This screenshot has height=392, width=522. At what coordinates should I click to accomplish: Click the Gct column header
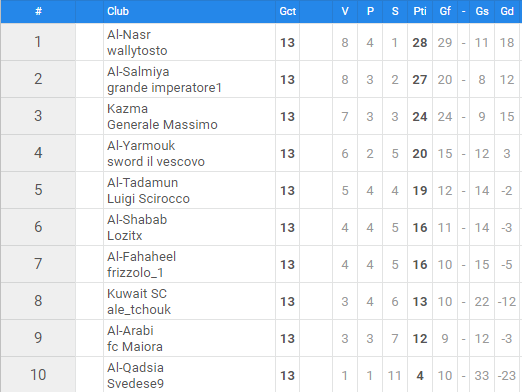pyautogui.click(x=288, y=11)
